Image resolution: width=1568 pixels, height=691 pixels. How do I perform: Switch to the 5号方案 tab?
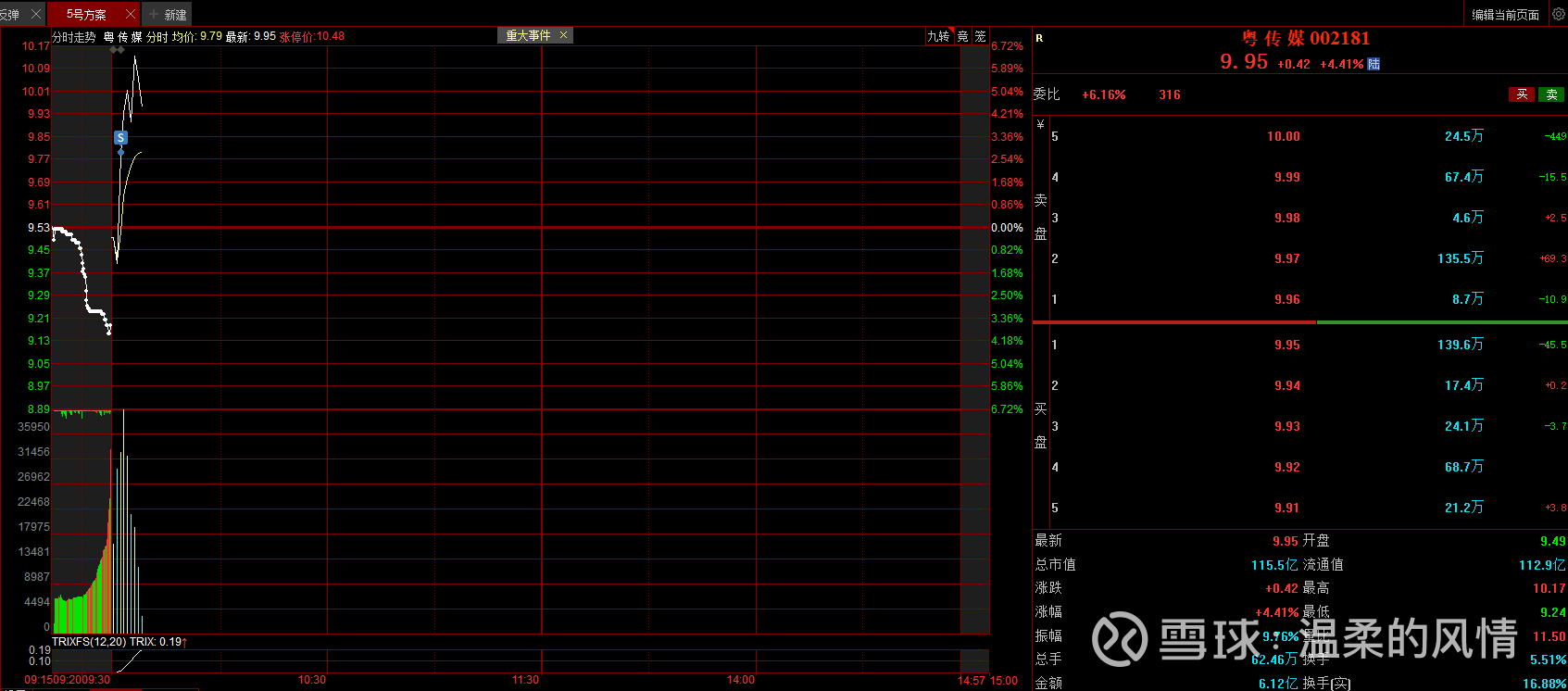(86, 15)
